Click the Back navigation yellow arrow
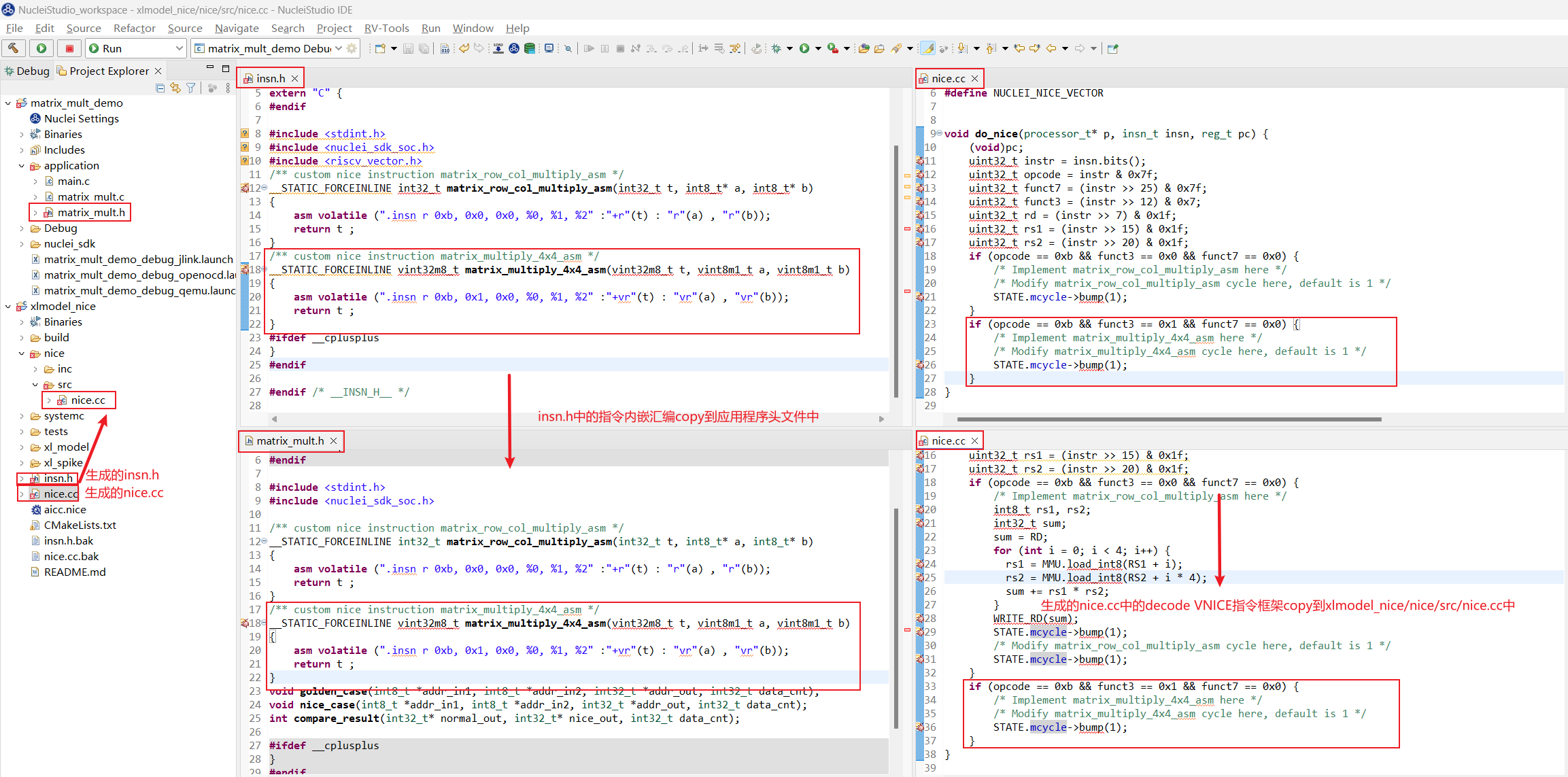Screen dimensions: 1568x777 point(1051,48)
